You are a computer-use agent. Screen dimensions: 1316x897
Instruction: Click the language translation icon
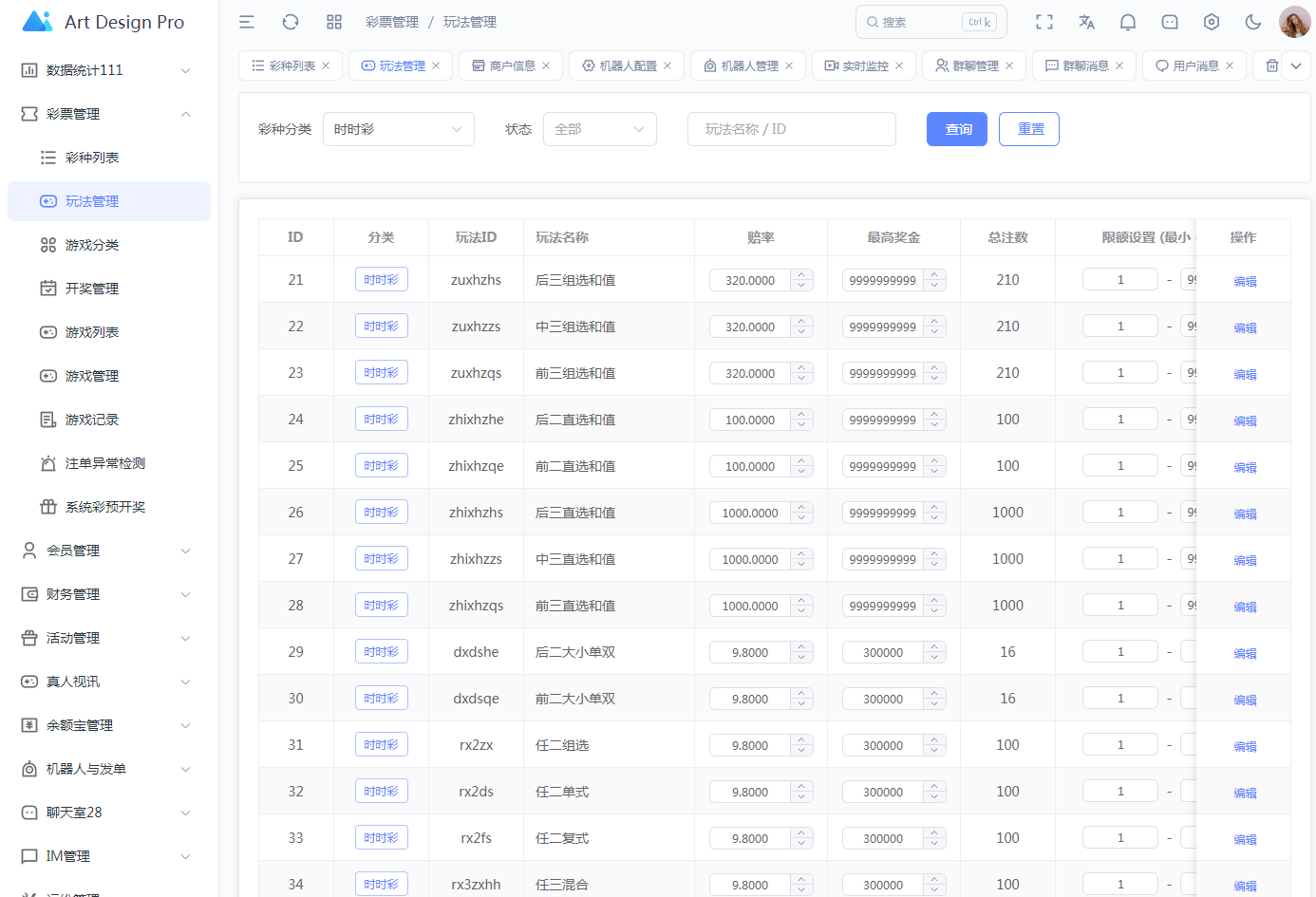(x=1086, y=22)
